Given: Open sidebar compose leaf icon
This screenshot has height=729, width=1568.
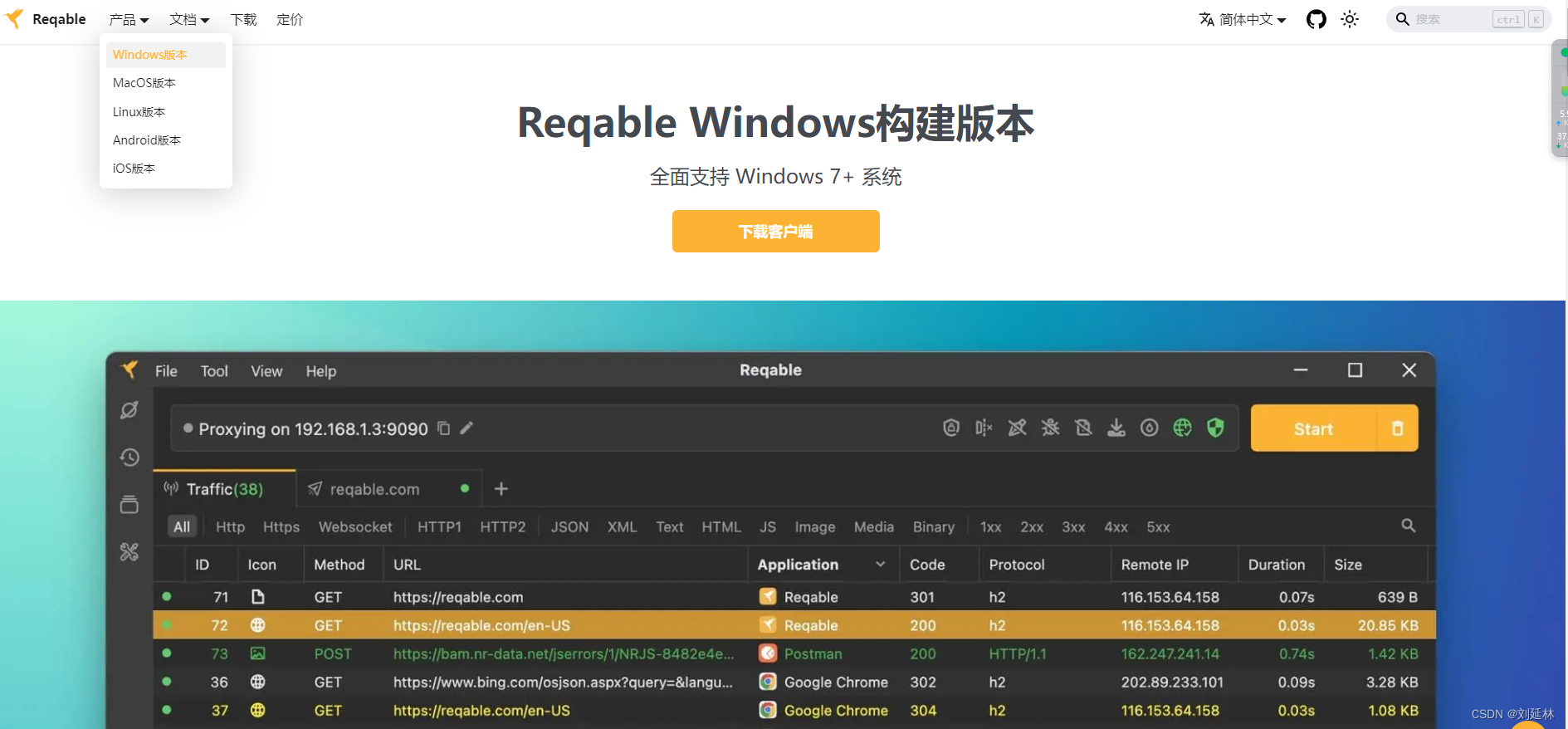Looking at the screenshot, I should [x=129, y=410].
